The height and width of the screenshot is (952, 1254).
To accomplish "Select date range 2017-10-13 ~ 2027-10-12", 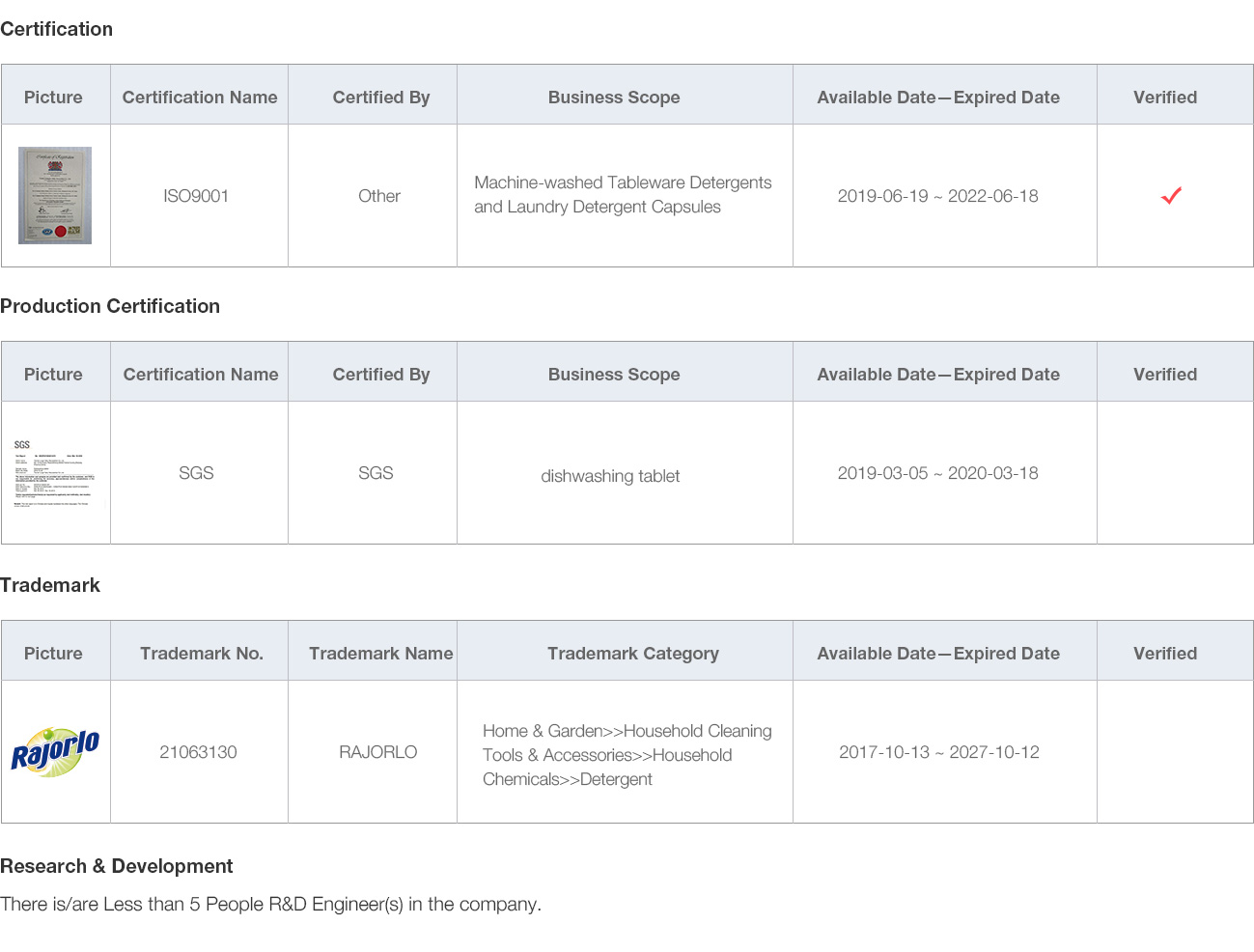I will coord(939,752).
